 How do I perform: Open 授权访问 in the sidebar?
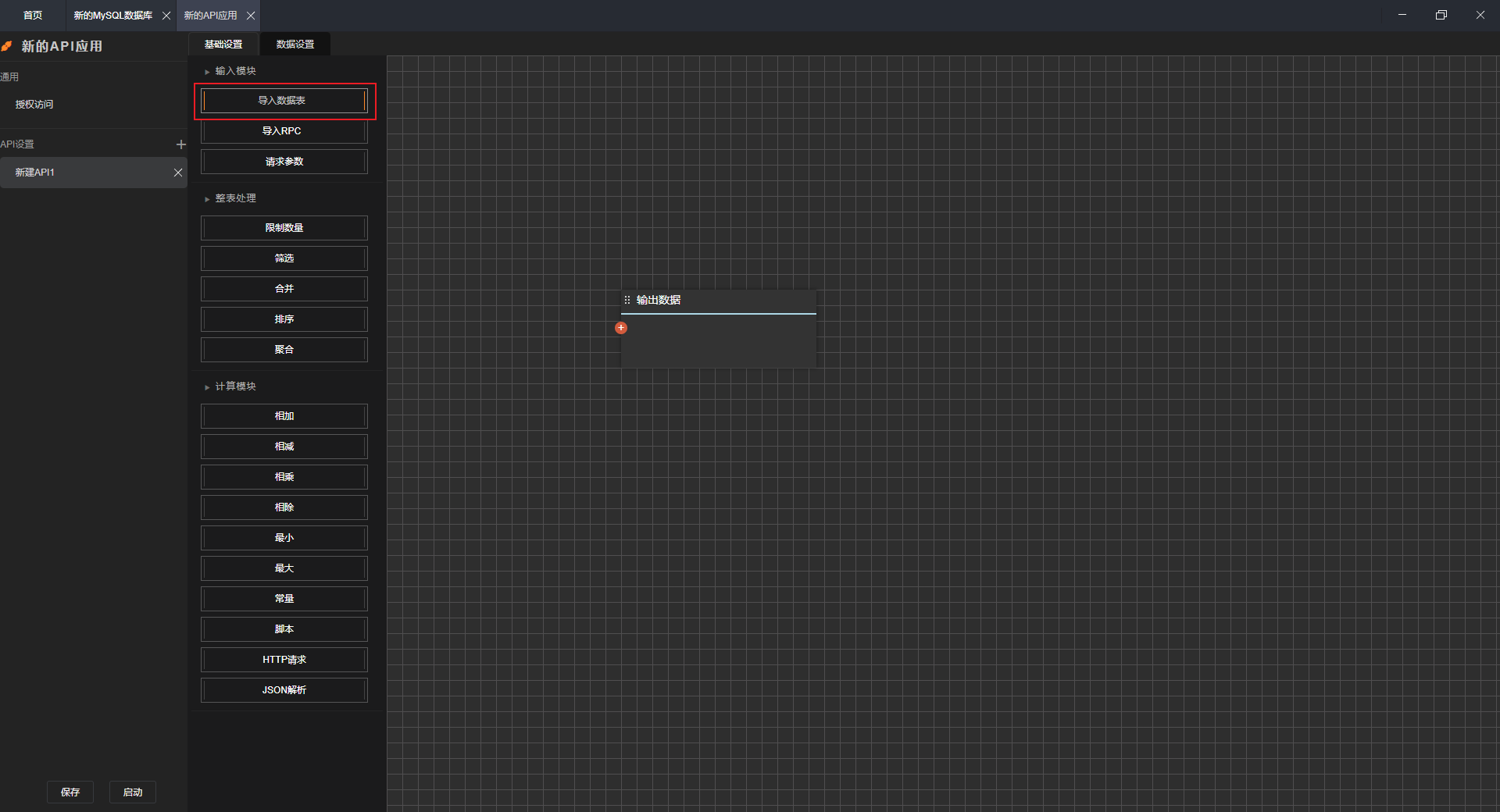(34, 105)
